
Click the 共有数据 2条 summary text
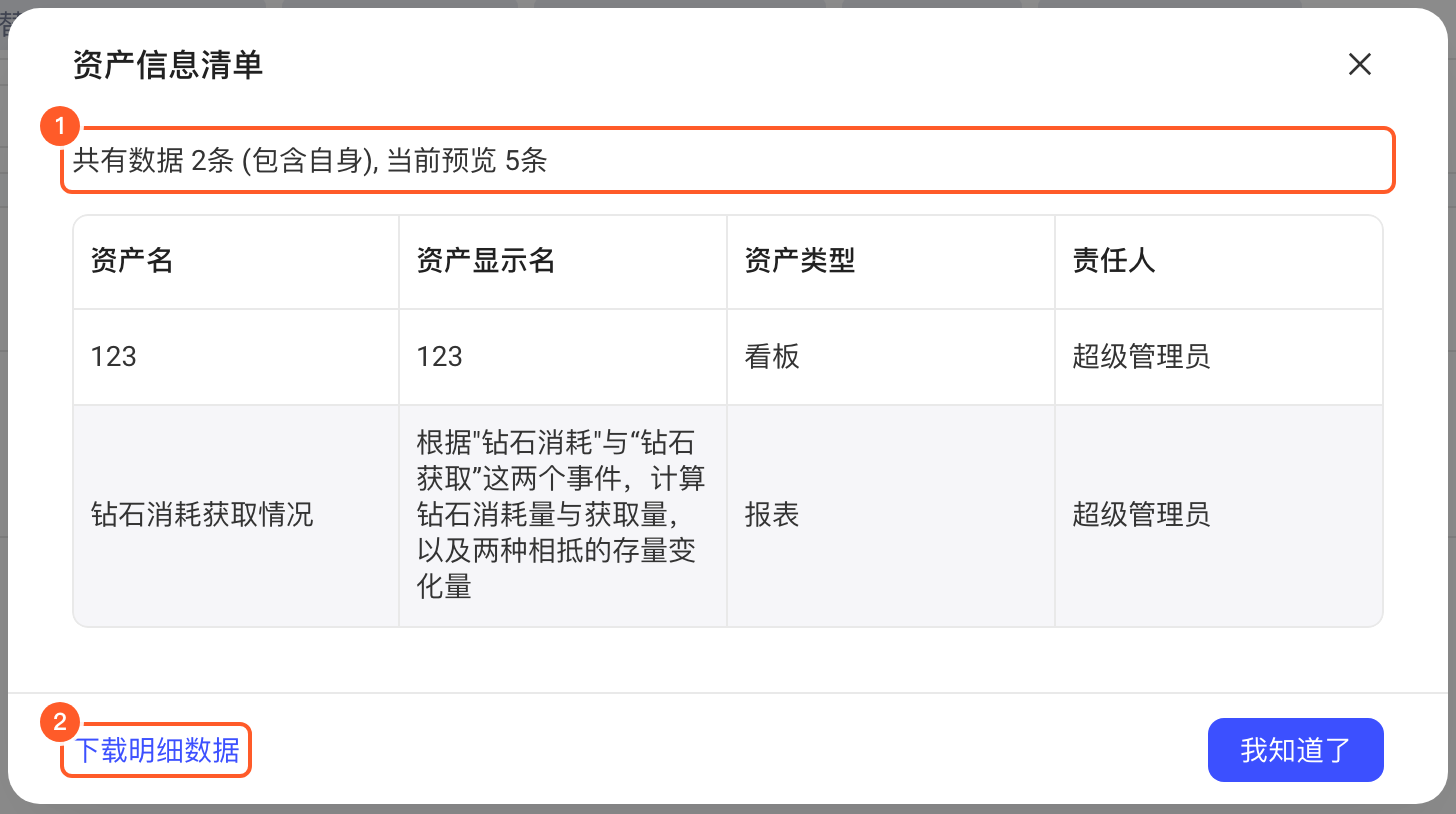pos(310,160)
